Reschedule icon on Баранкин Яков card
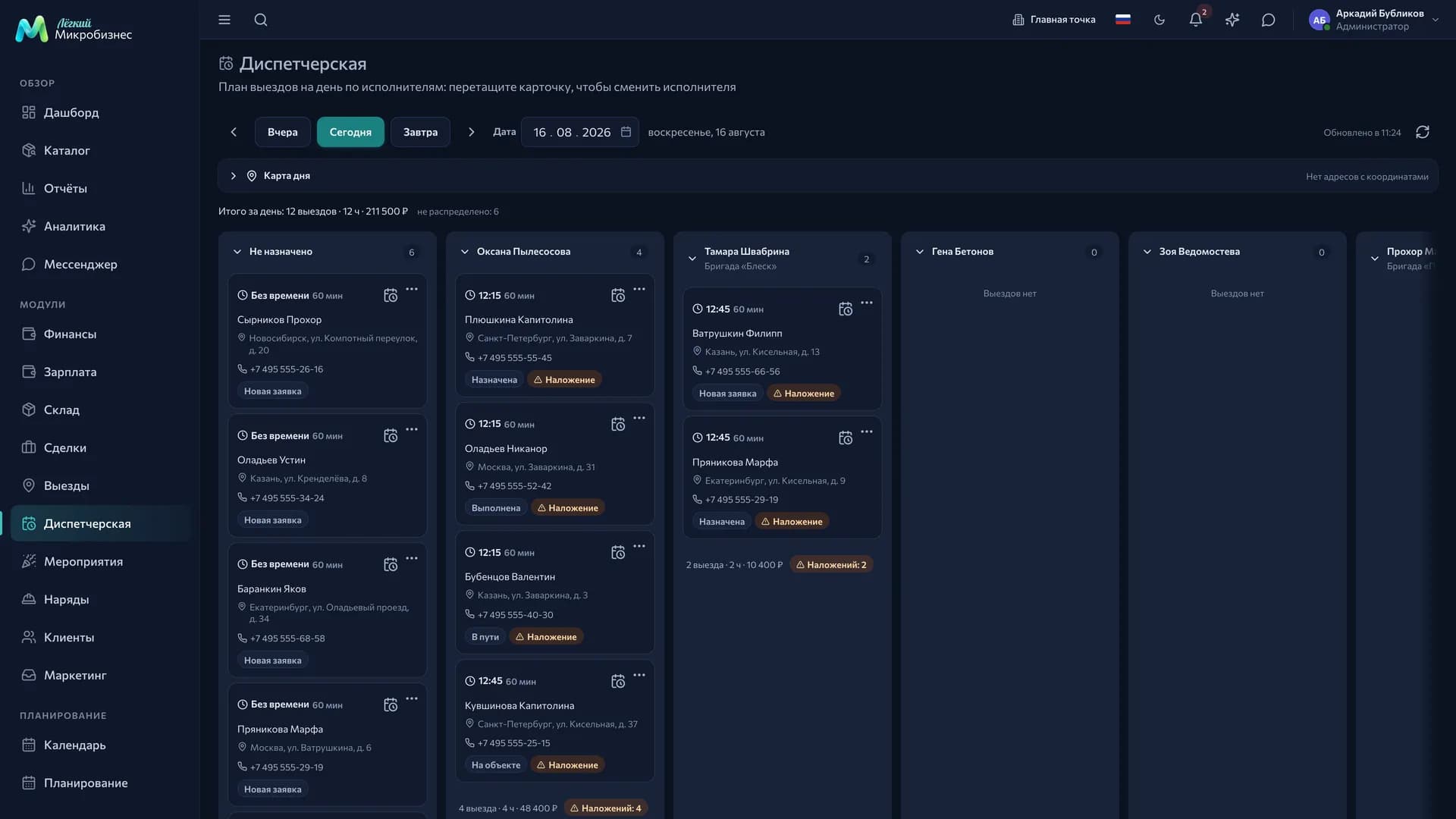 tap(391, 565)
